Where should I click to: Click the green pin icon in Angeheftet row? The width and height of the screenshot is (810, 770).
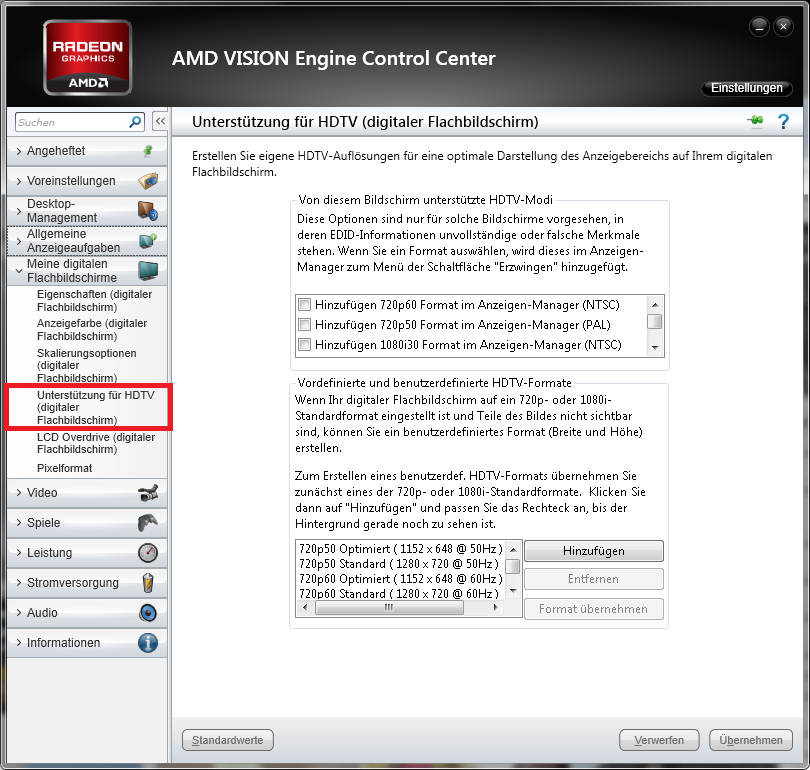(x=148, y=151)
